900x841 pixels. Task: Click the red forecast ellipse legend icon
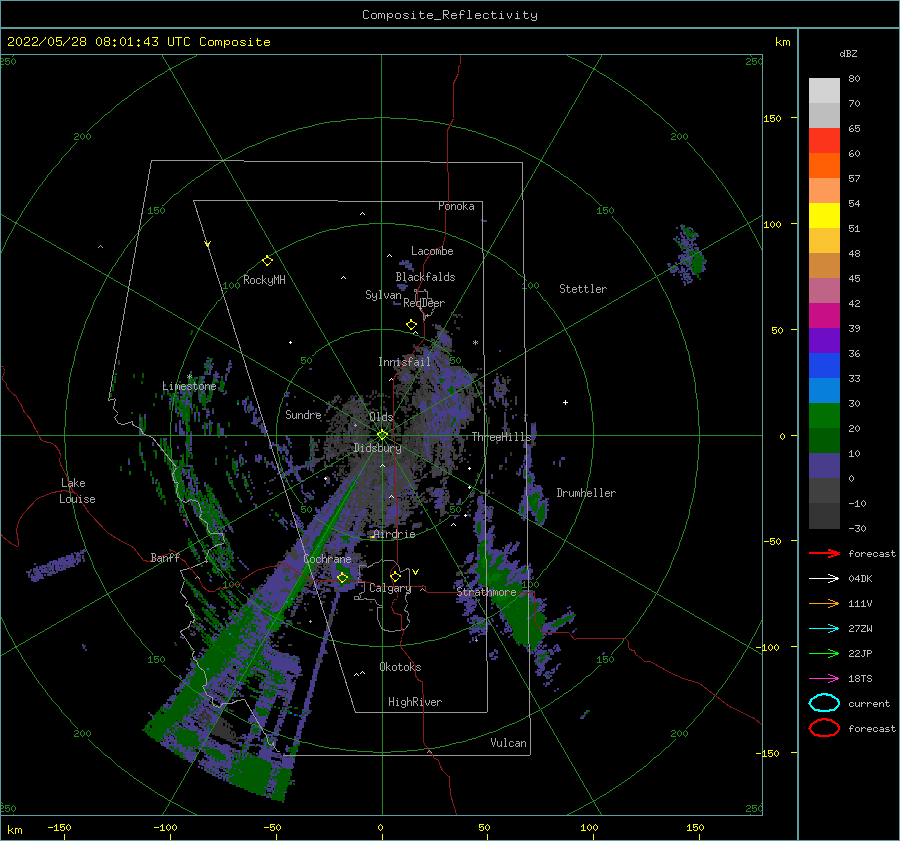(x=824, y=728)
